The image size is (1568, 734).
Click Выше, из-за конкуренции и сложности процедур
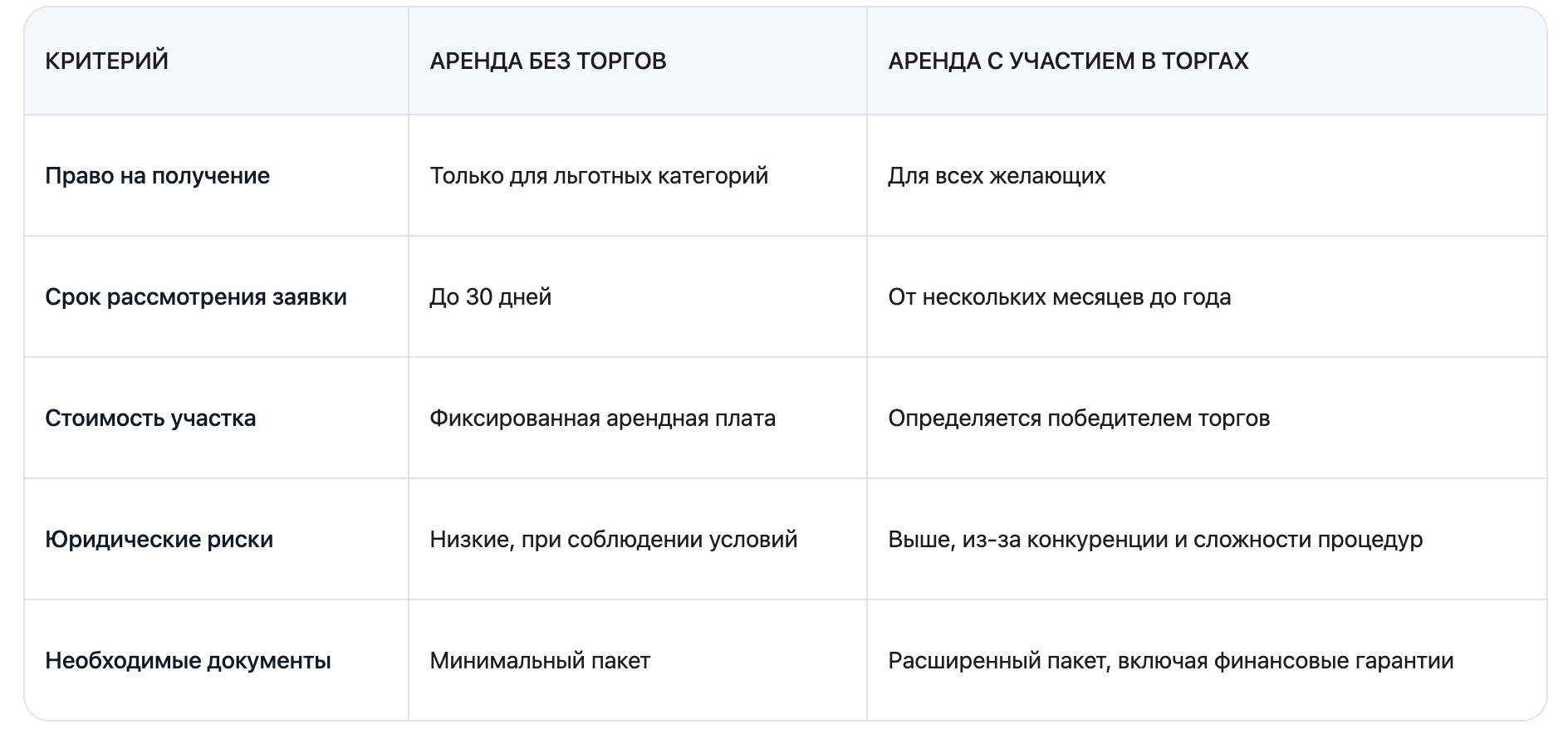click(1155, 540)
